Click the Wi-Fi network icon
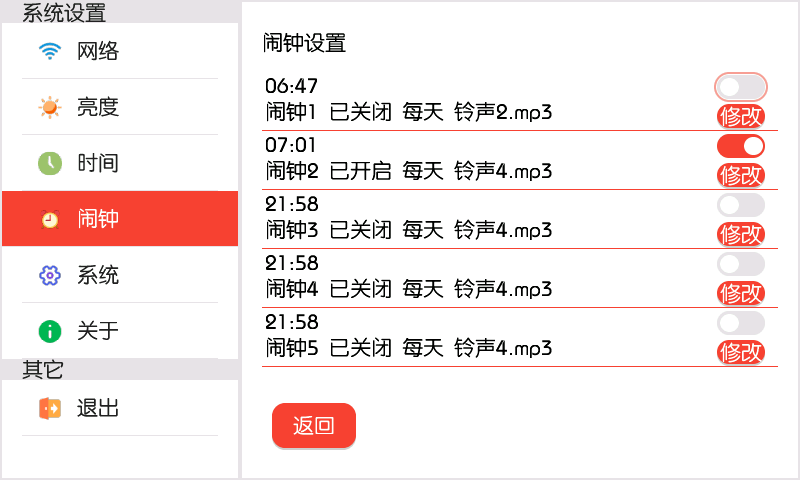Viewport: 800px width, 480px height. point(50,51)
